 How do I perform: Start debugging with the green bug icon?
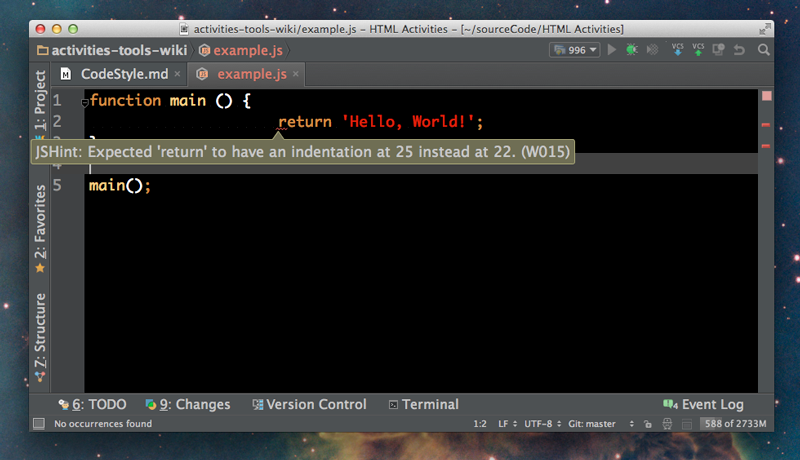(x=632, y=50)
